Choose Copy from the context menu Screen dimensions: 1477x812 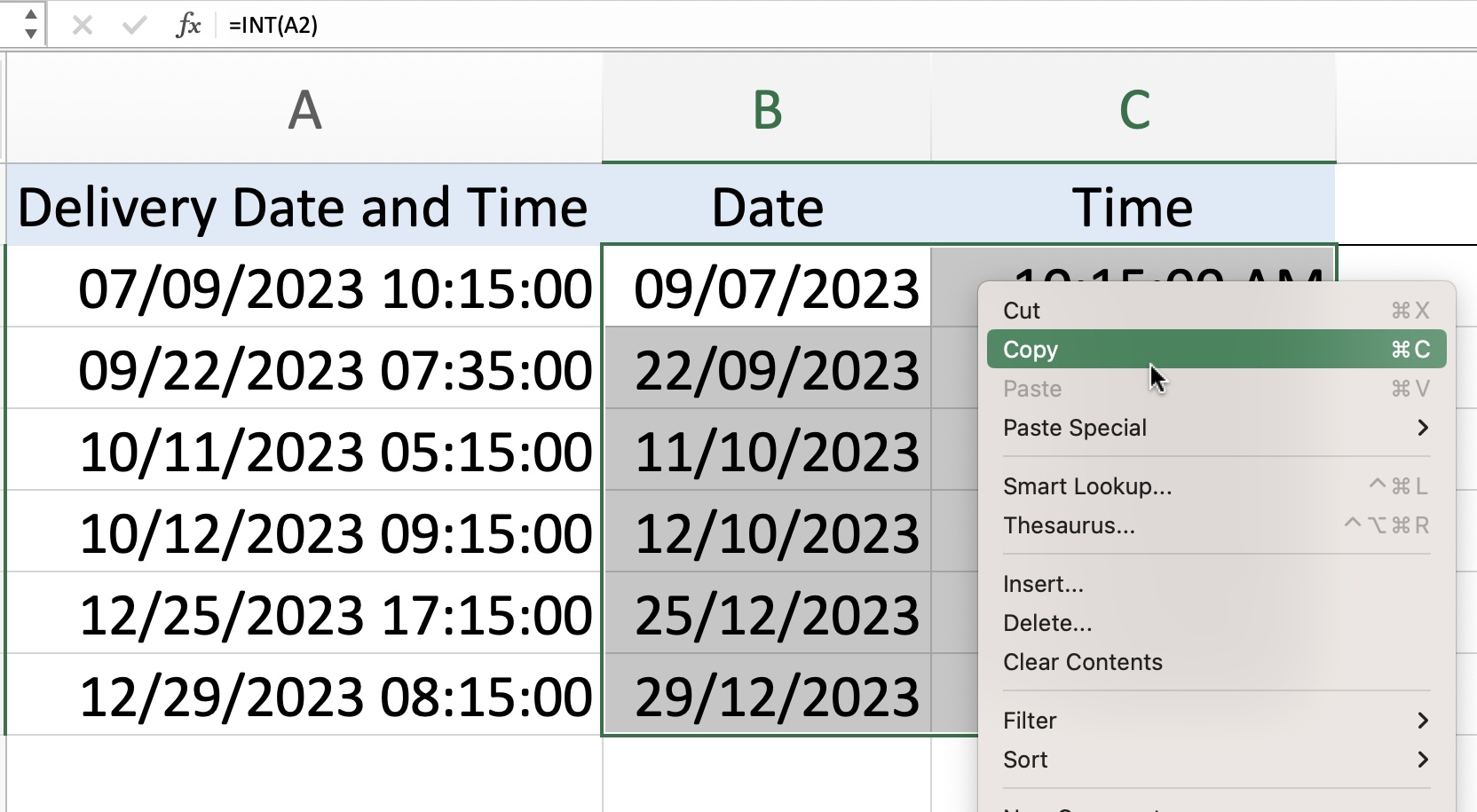point(1216,350)
